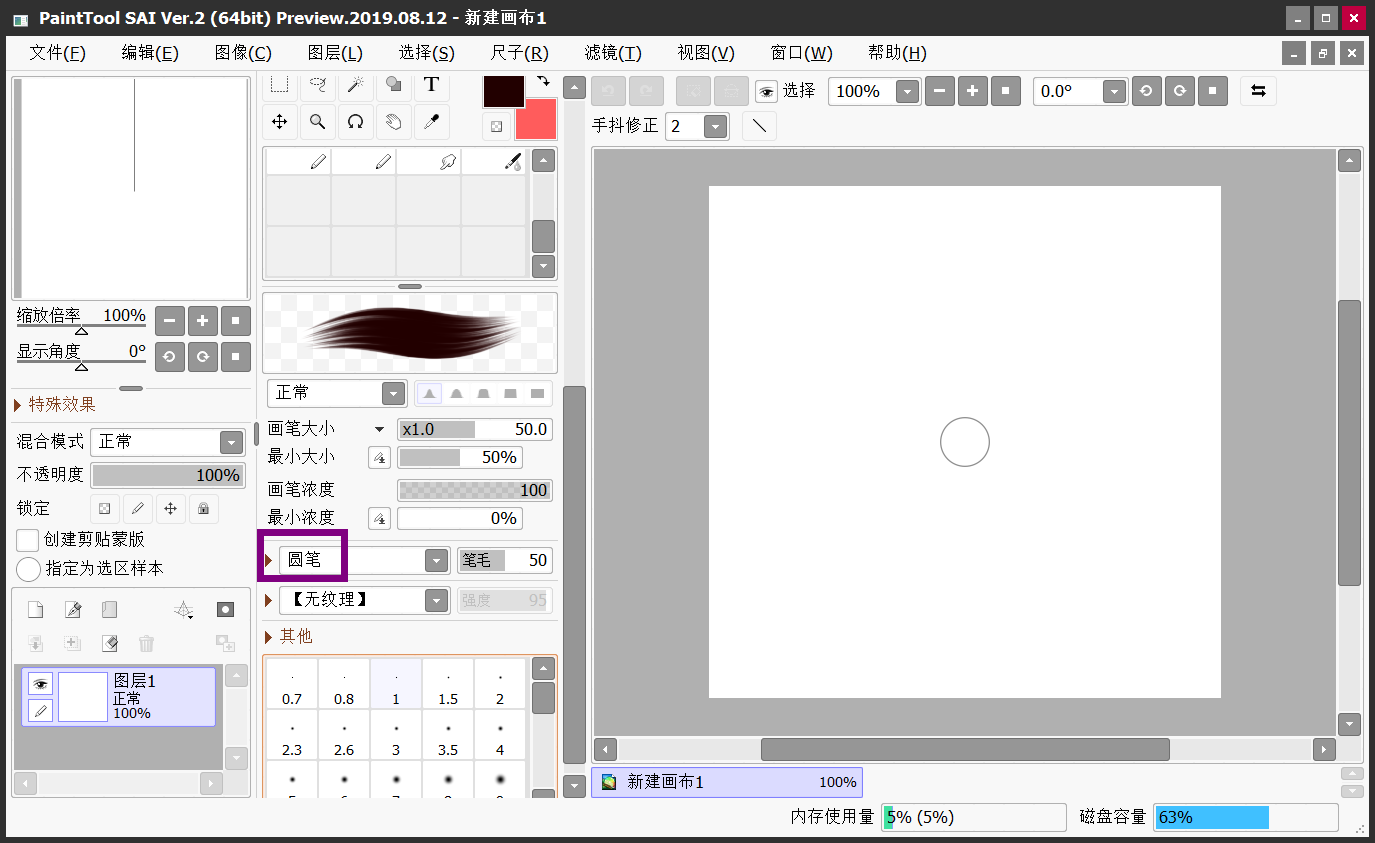This screenshot has width=1375, height=843.
Task: Create a new linework pen layer
Action: click(x=72, y=610)
